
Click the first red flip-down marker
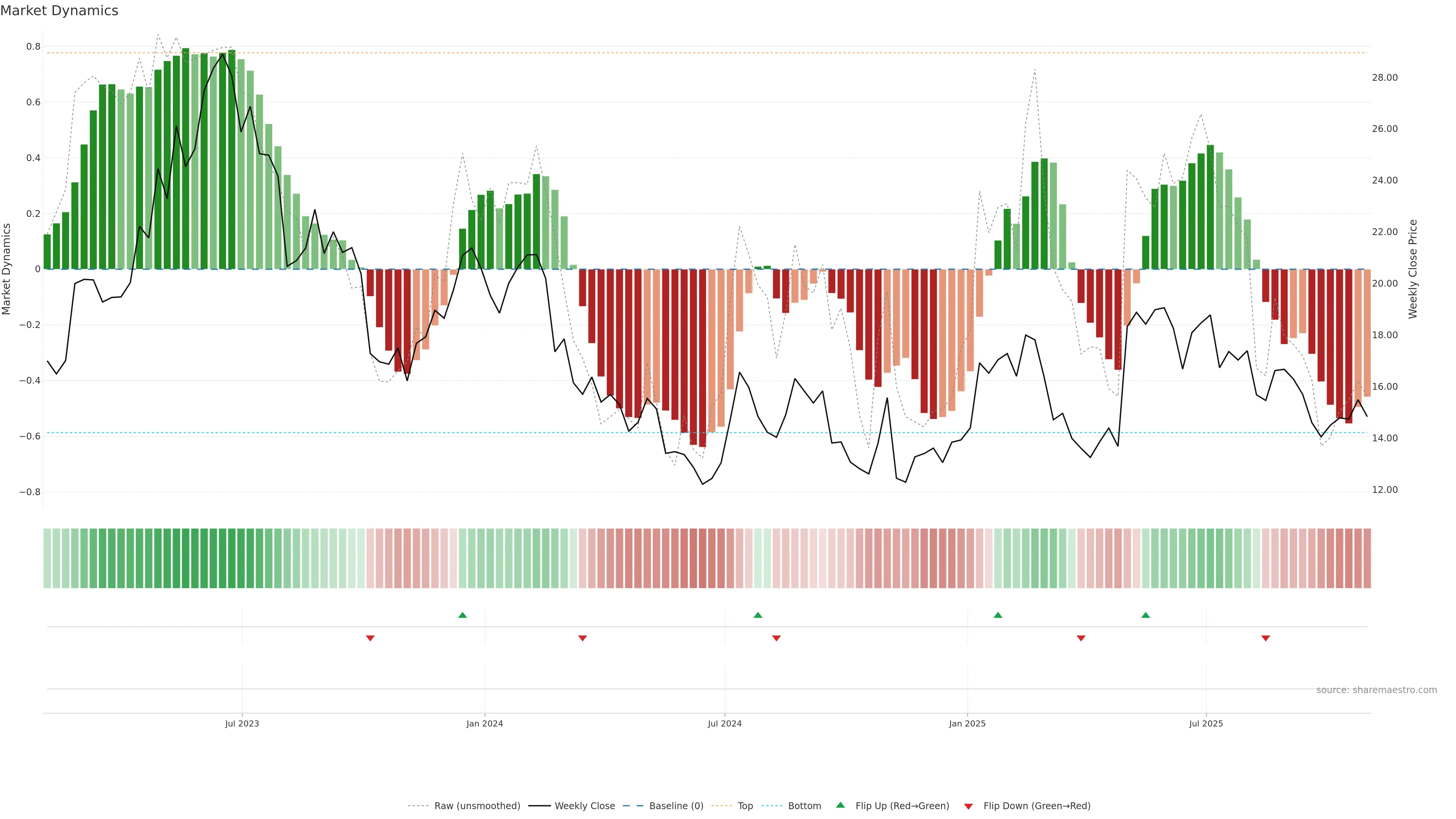tap(370, 638)
